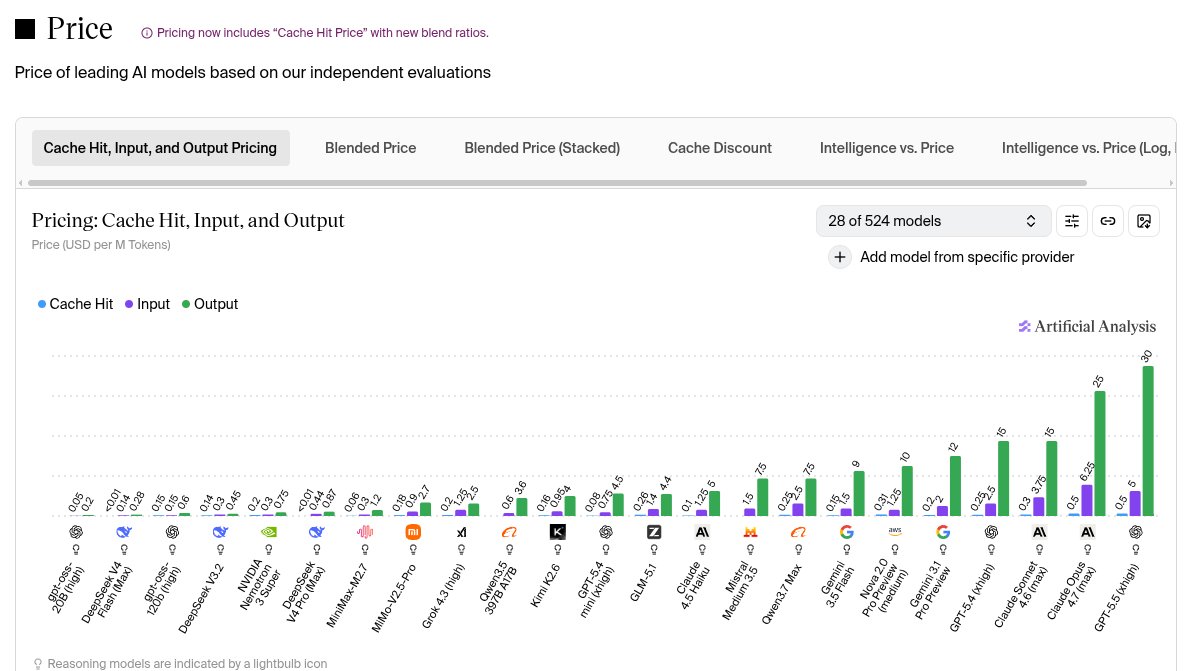The height and width of the screenshot is (671, 1188).
Task: Click the plus icon to add model
Action: tap(839, 257)
